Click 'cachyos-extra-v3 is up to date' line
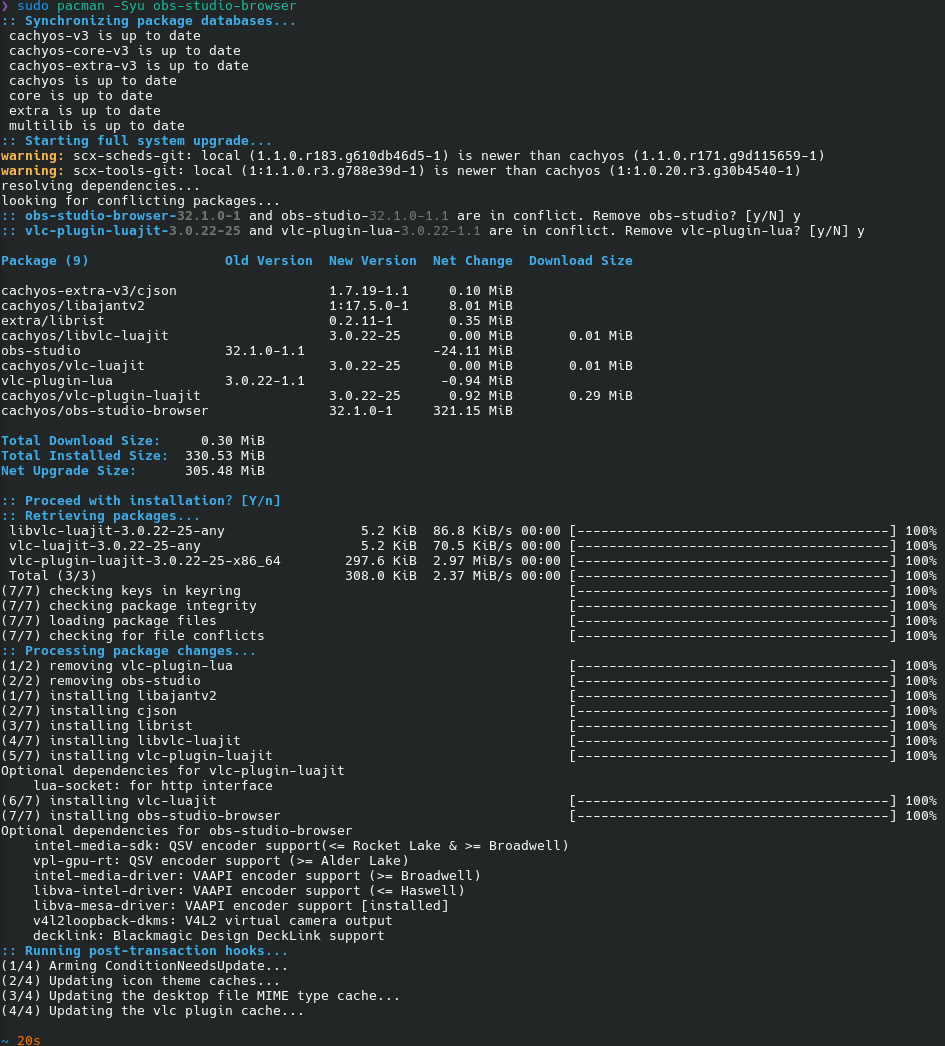 (x=129, y=66)
